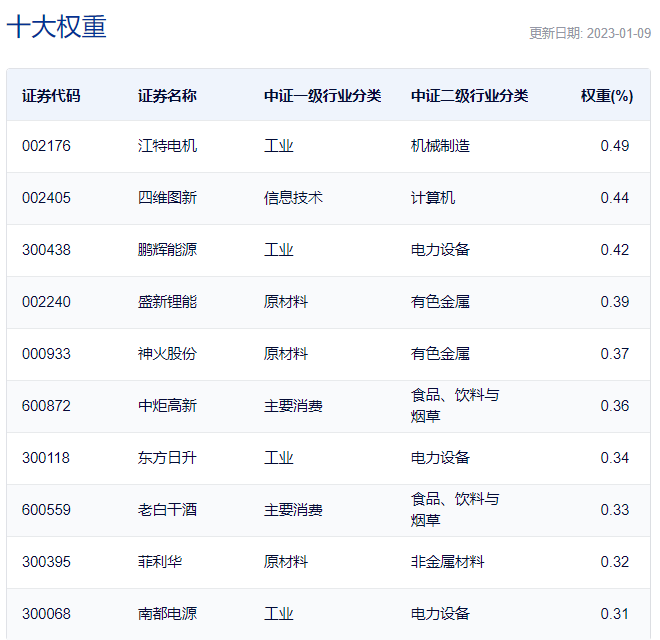The image size is (660, 640).
Task: Click the 证券名称 column header
Action: tap(167, 96)
